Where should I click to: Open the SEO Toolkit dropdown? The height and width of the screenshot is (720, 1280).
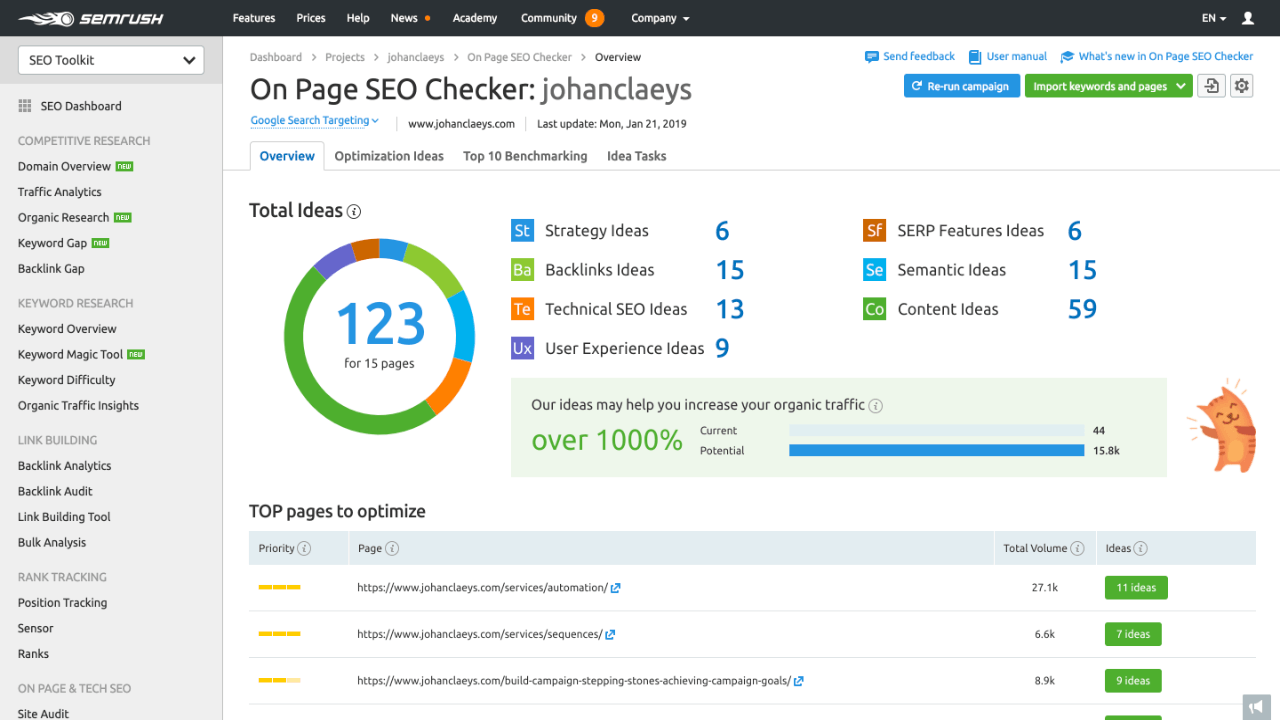pos(111,60)
